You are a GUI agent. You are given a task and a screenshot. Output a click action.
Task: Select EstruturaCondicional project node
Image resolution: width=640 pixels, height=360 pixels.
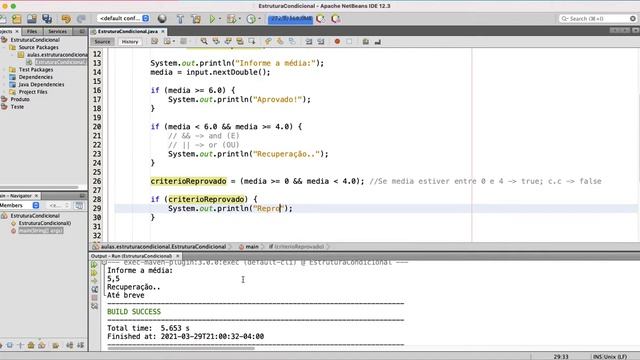click(x=35, y=40)
